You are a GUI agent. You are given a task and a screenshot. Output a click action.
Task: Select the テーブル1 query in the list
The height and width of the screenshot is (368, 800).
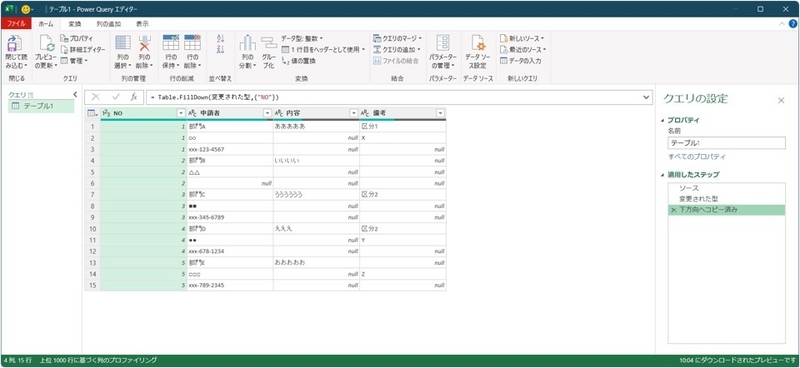click(42, 106)
